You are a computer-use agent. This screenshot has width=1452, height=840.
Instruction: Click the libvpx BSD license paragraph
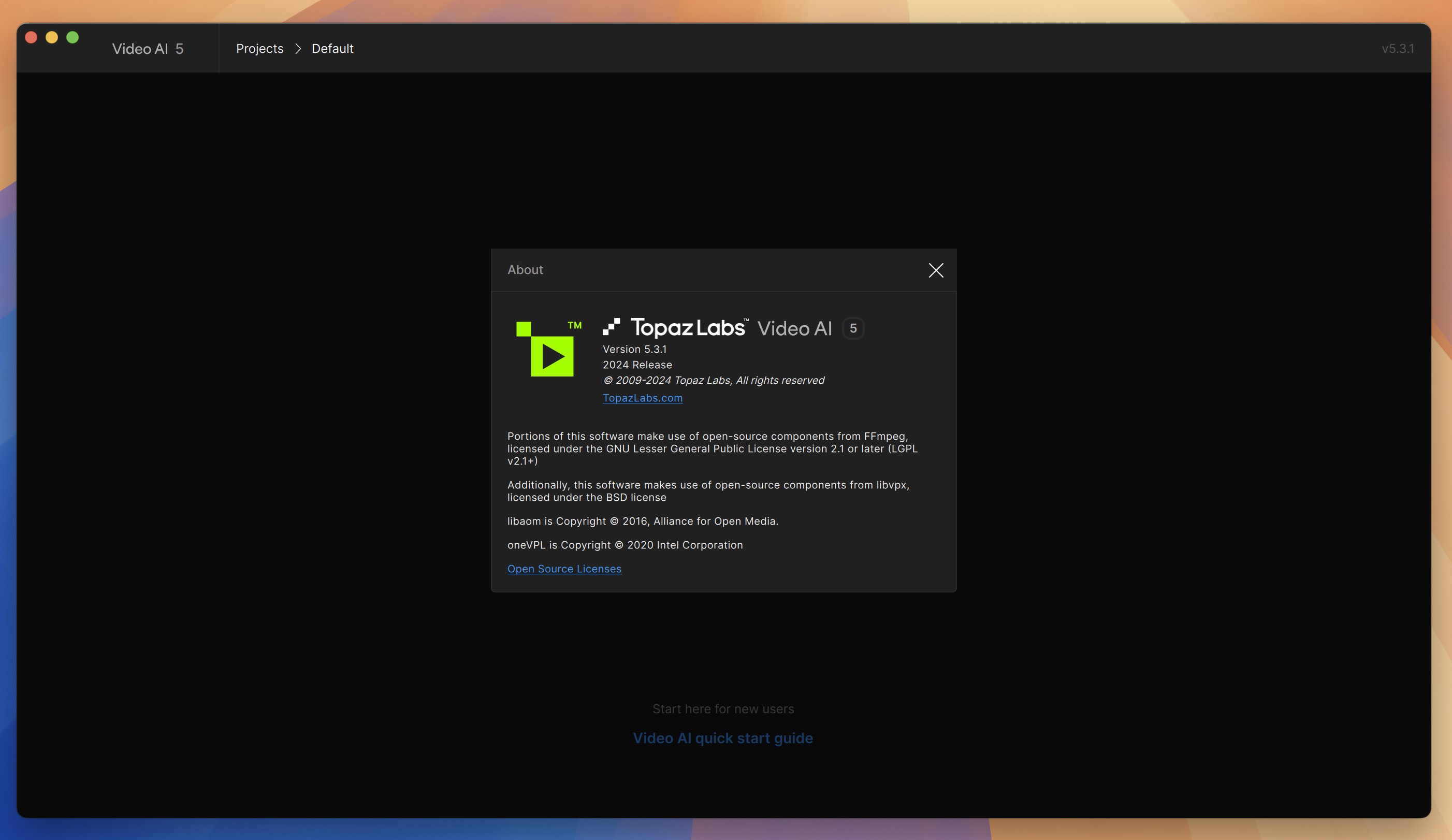[x=708, y=491]
